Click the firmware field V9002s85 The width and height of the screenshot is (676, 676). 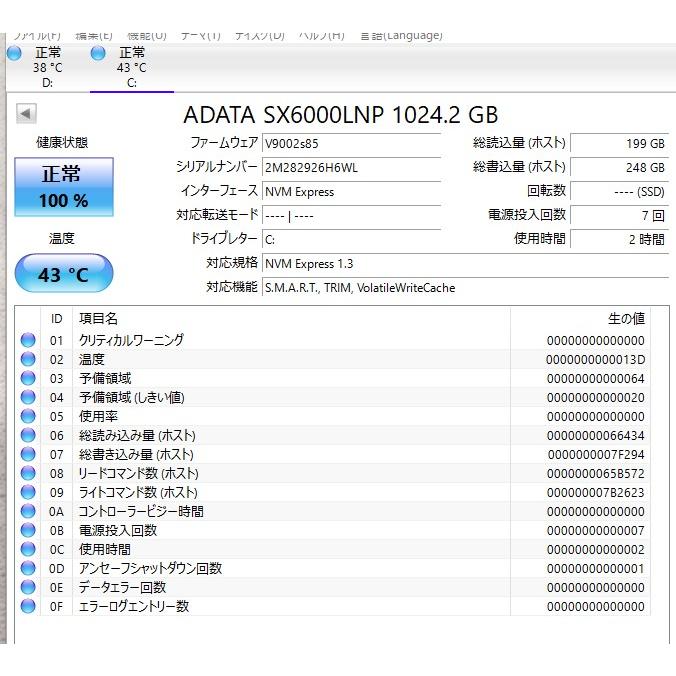pyautogui.click(x=351, y=144)
